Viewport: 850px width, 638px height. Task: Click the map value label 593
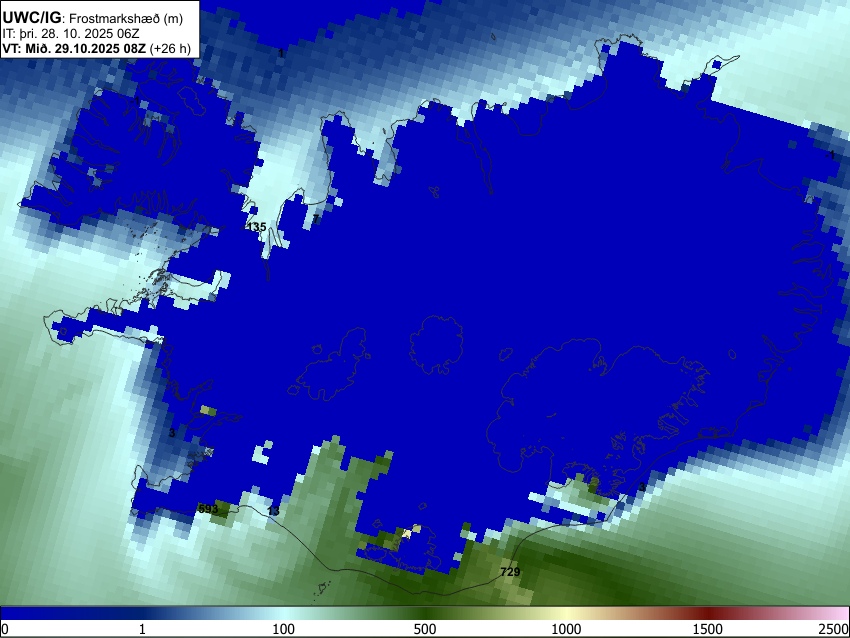click(208, 508)
